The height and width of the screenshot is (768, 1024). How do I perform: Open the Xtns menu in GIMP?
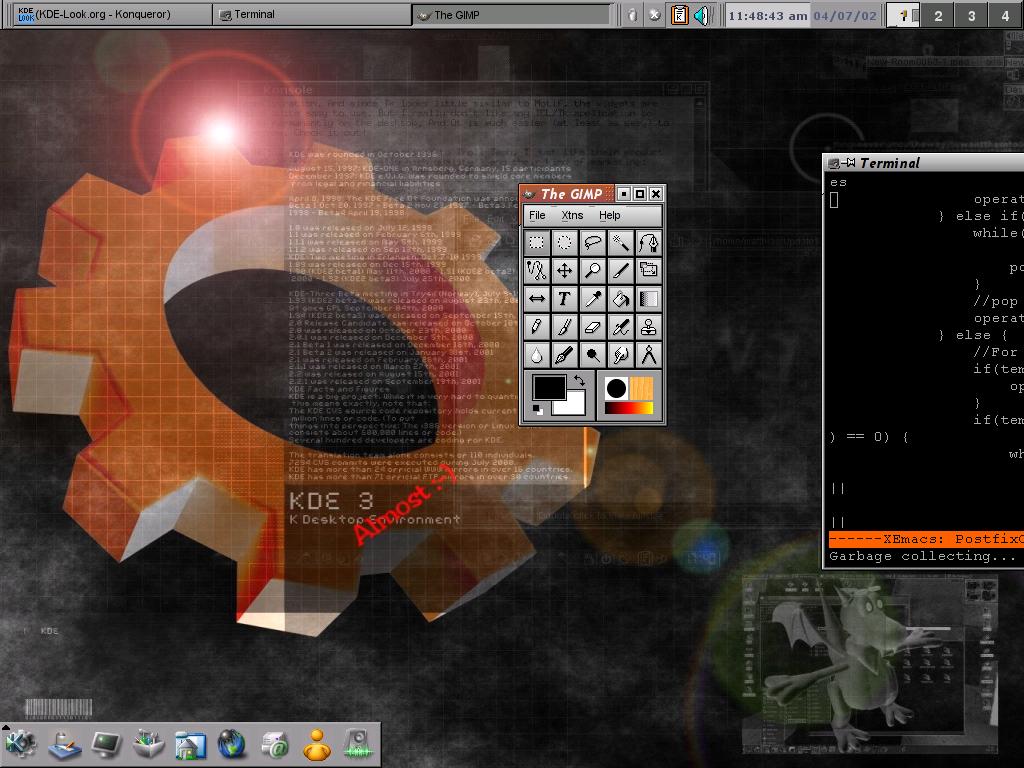572,216
